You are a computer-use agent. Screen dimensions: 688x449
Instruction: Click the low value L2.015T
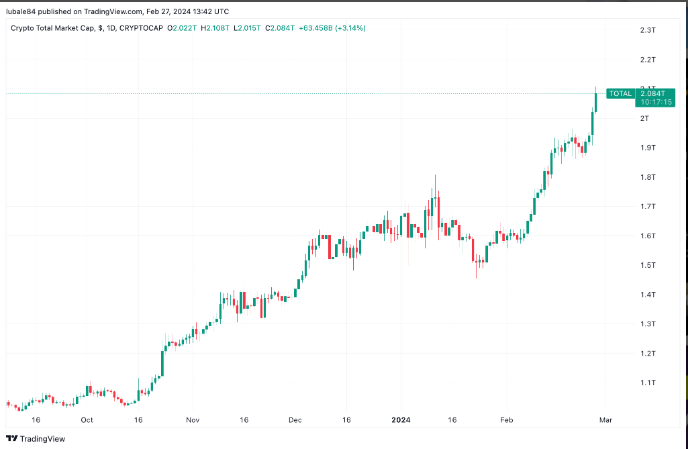pyautogui.click(x=247, y=28)
